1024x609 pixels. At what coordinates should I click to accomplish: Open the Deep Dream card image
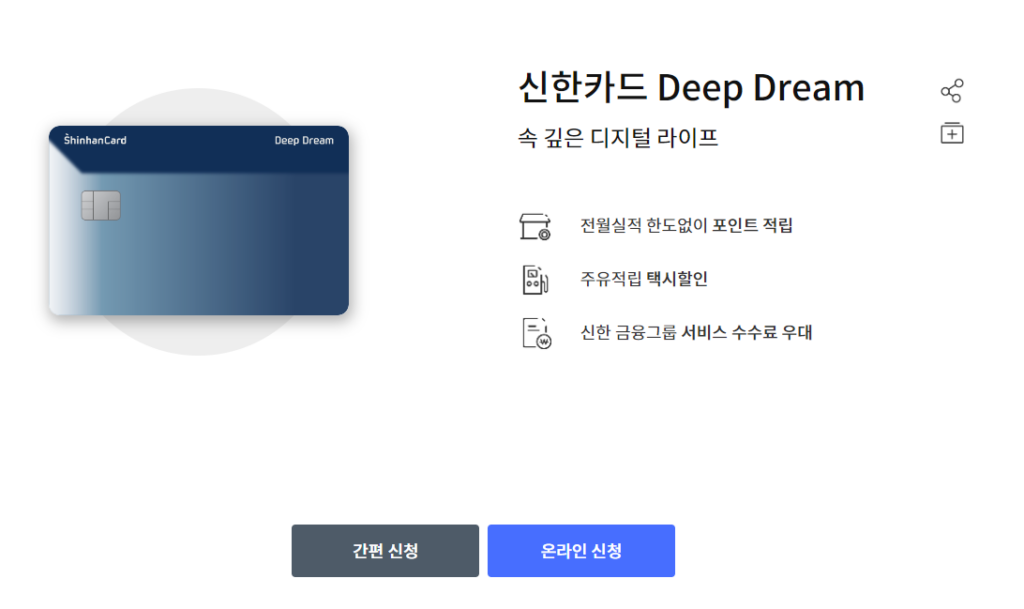(x=199, y=221)
